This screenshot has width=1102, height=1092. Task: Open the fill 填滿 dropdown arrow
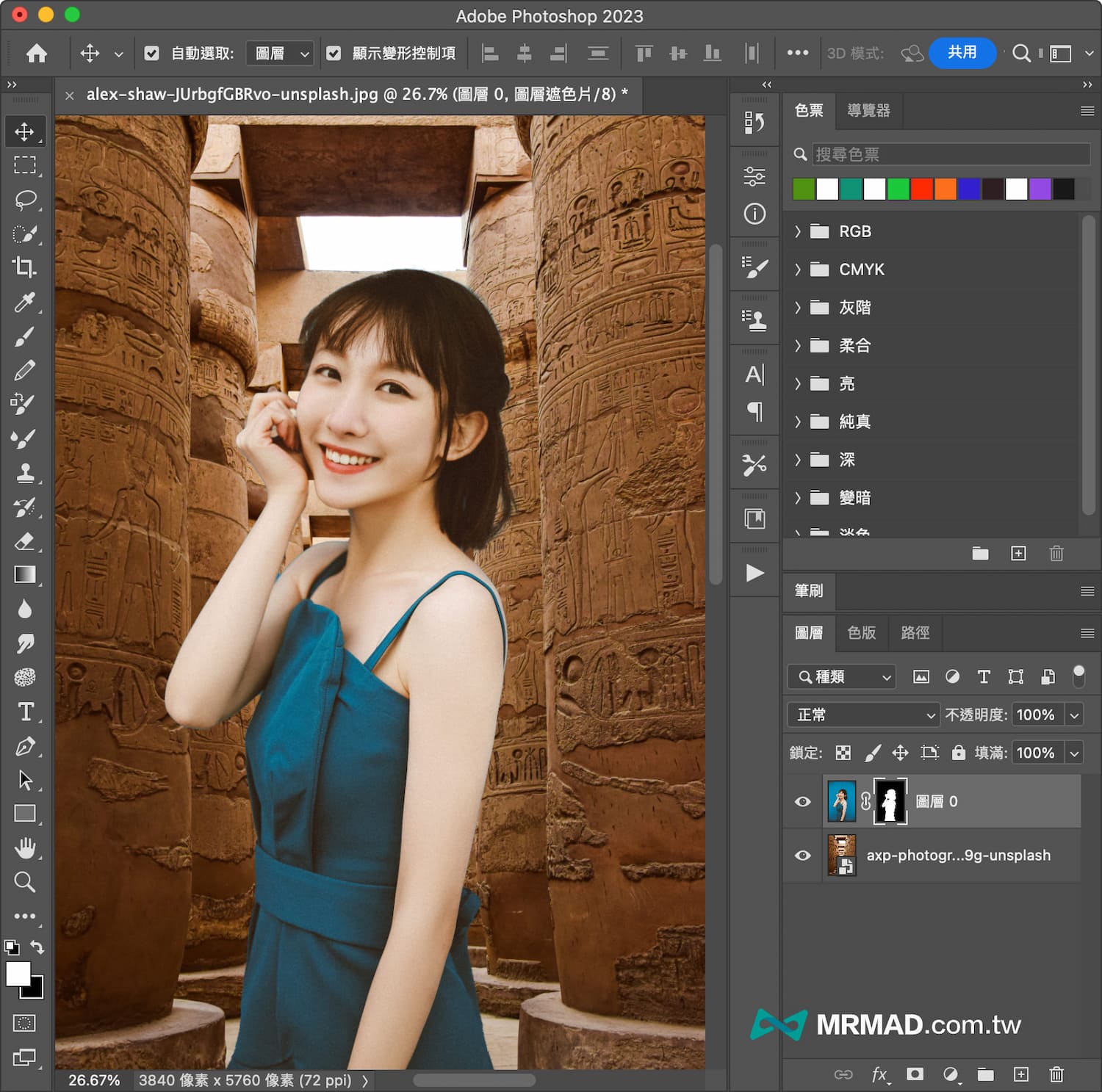pyautogui.click(x=1074, y=753)
